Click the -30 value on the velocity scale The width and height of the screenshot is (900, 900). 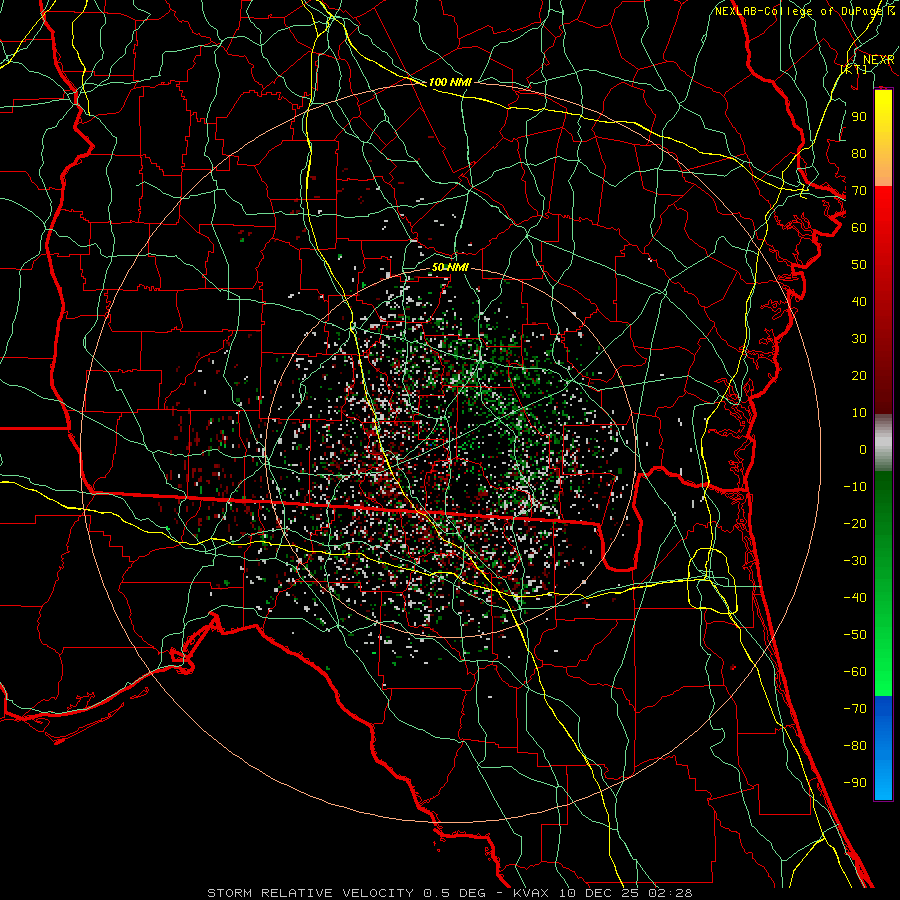tap(855, 561)
